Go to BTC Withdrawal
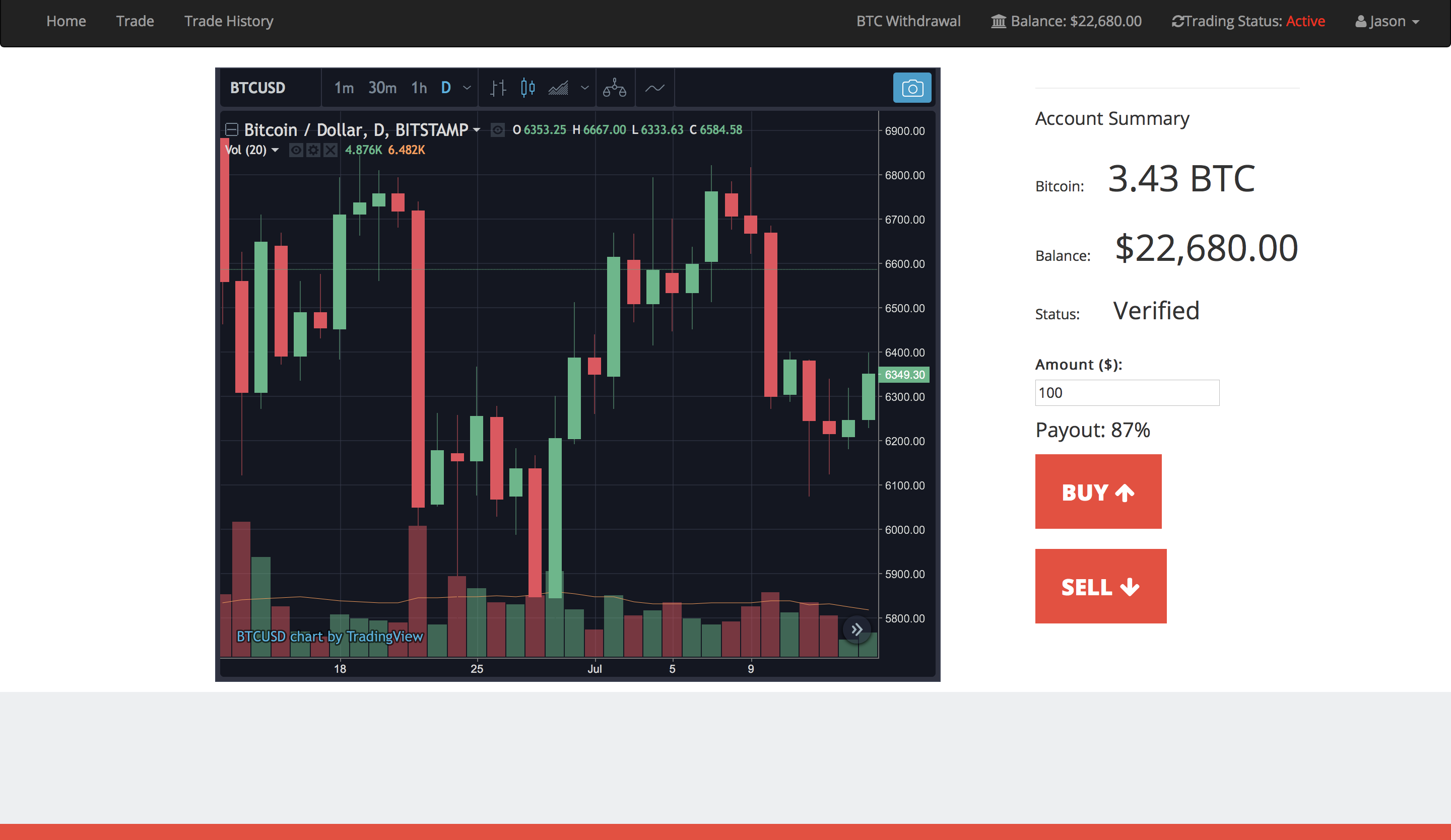 tap(908, 21)
